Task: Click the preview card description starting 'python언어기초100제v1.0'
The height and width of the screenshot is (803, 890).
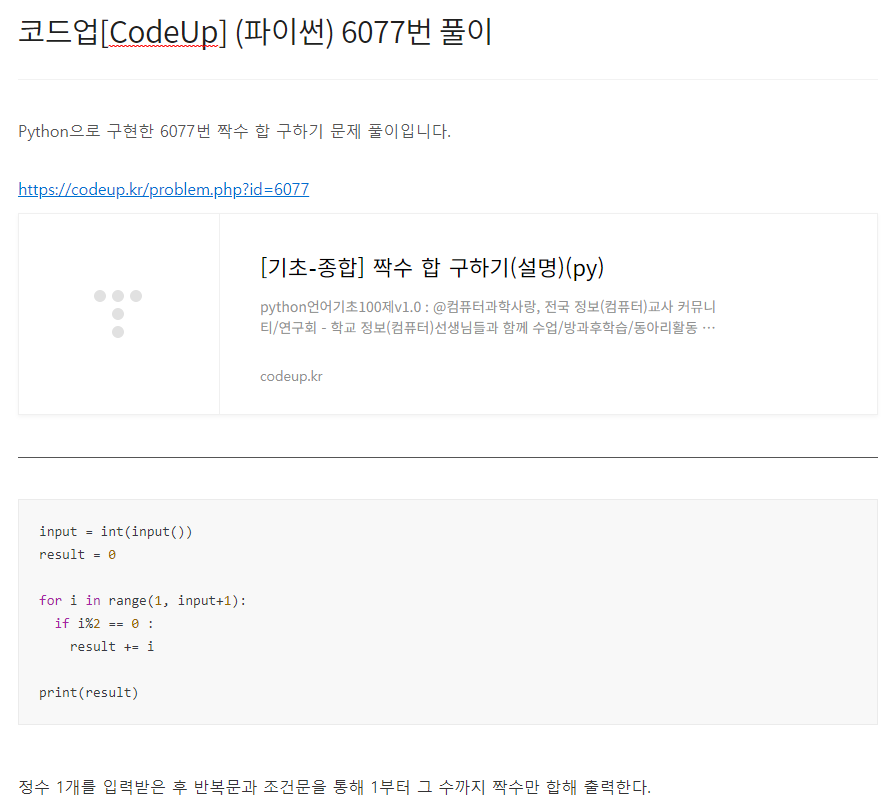Action: click(x=488, y=317)
